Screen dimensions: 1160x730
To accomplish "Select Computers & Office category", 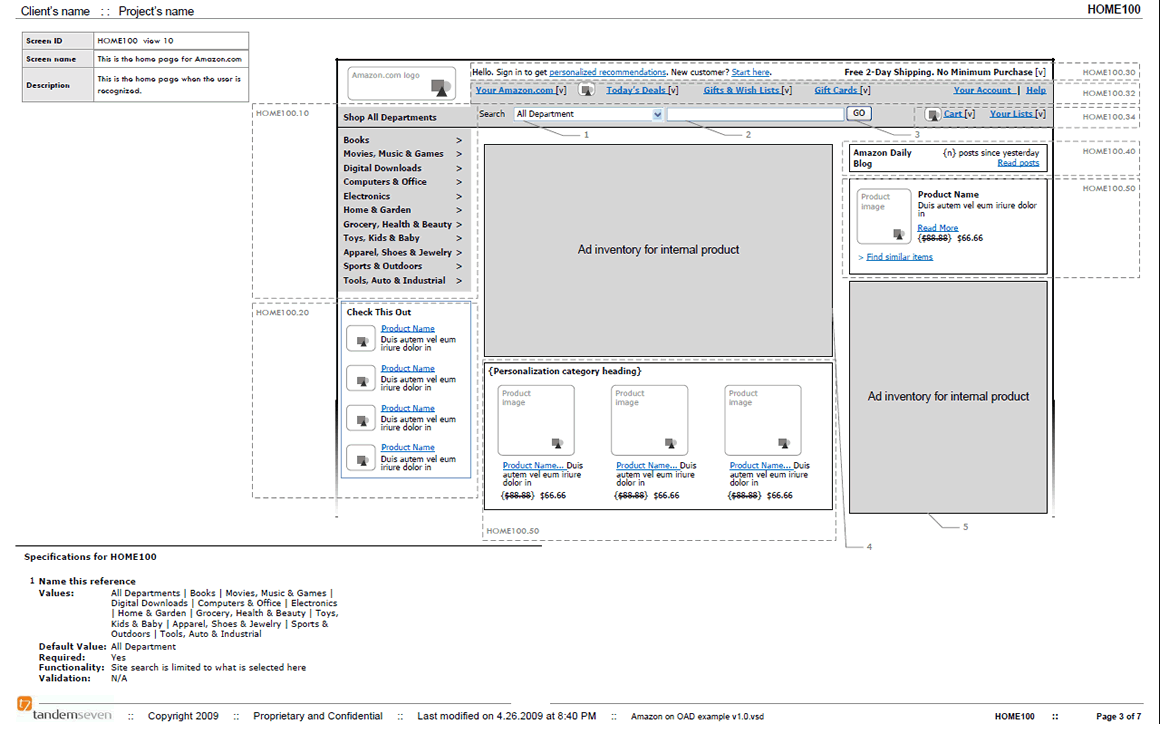I will pos(385,182).
